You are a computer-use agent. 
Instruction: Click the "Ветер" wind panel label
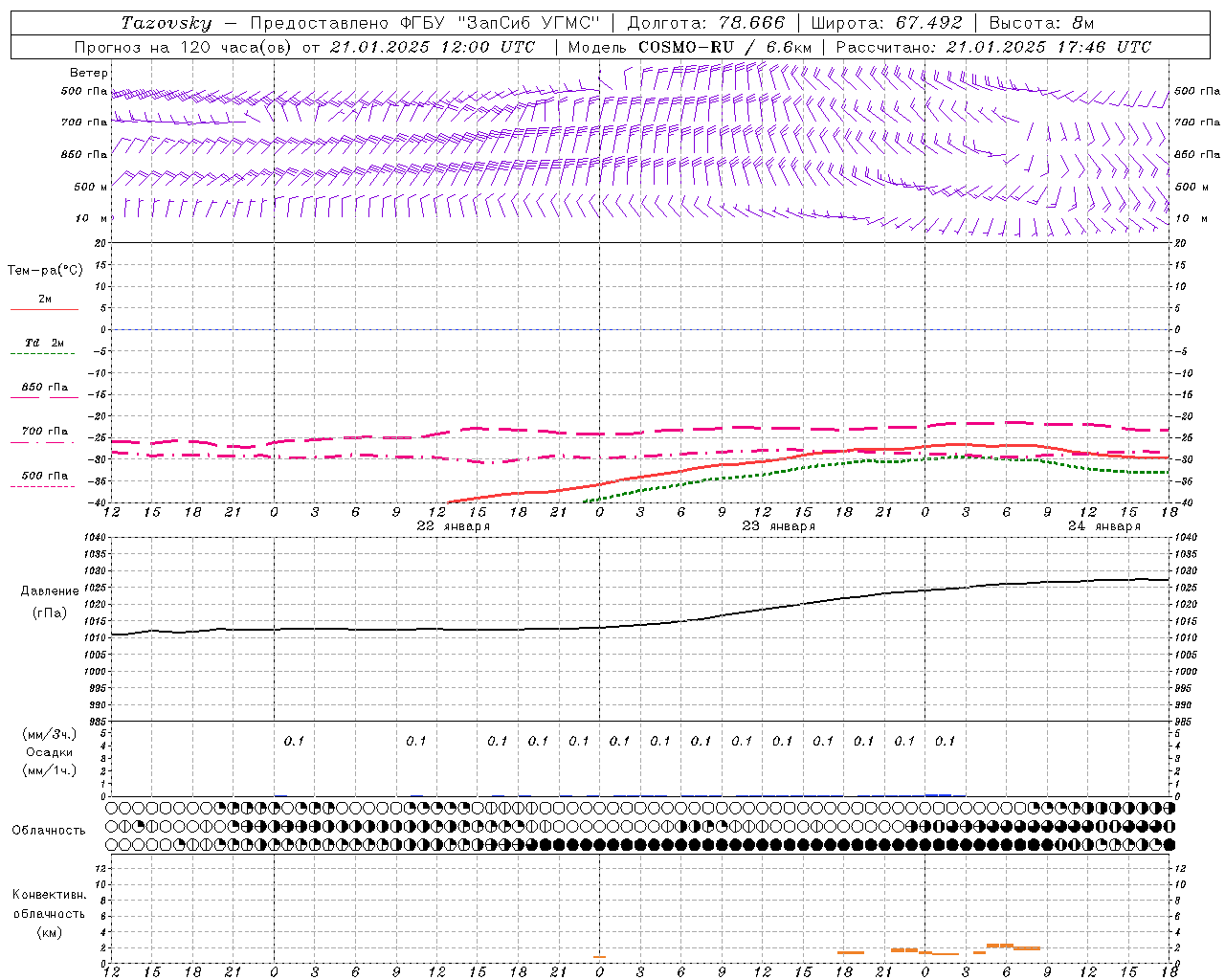click(89, 73)
